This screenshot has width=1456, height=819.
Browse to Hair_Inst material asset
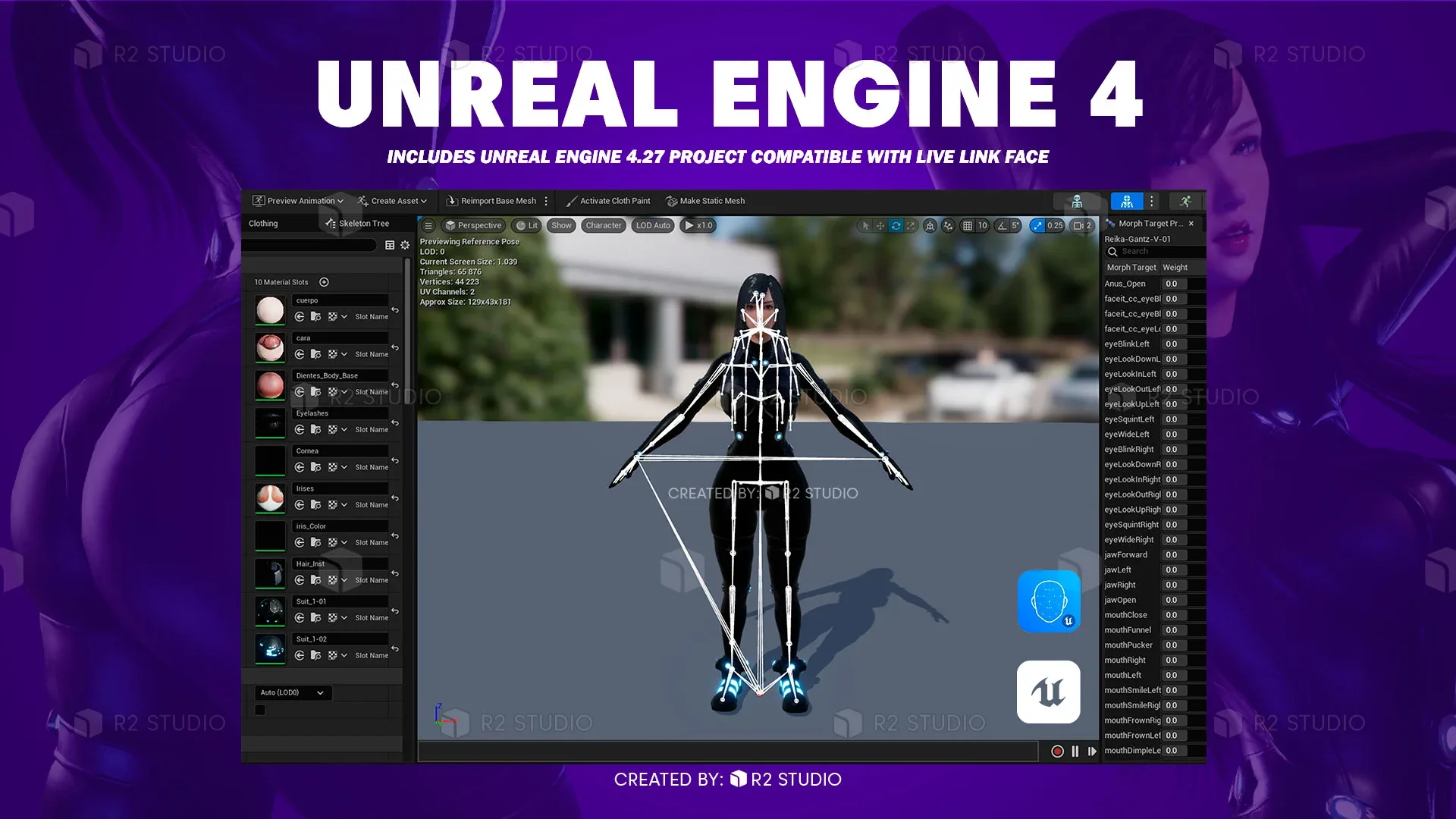(x=315, y=580)
